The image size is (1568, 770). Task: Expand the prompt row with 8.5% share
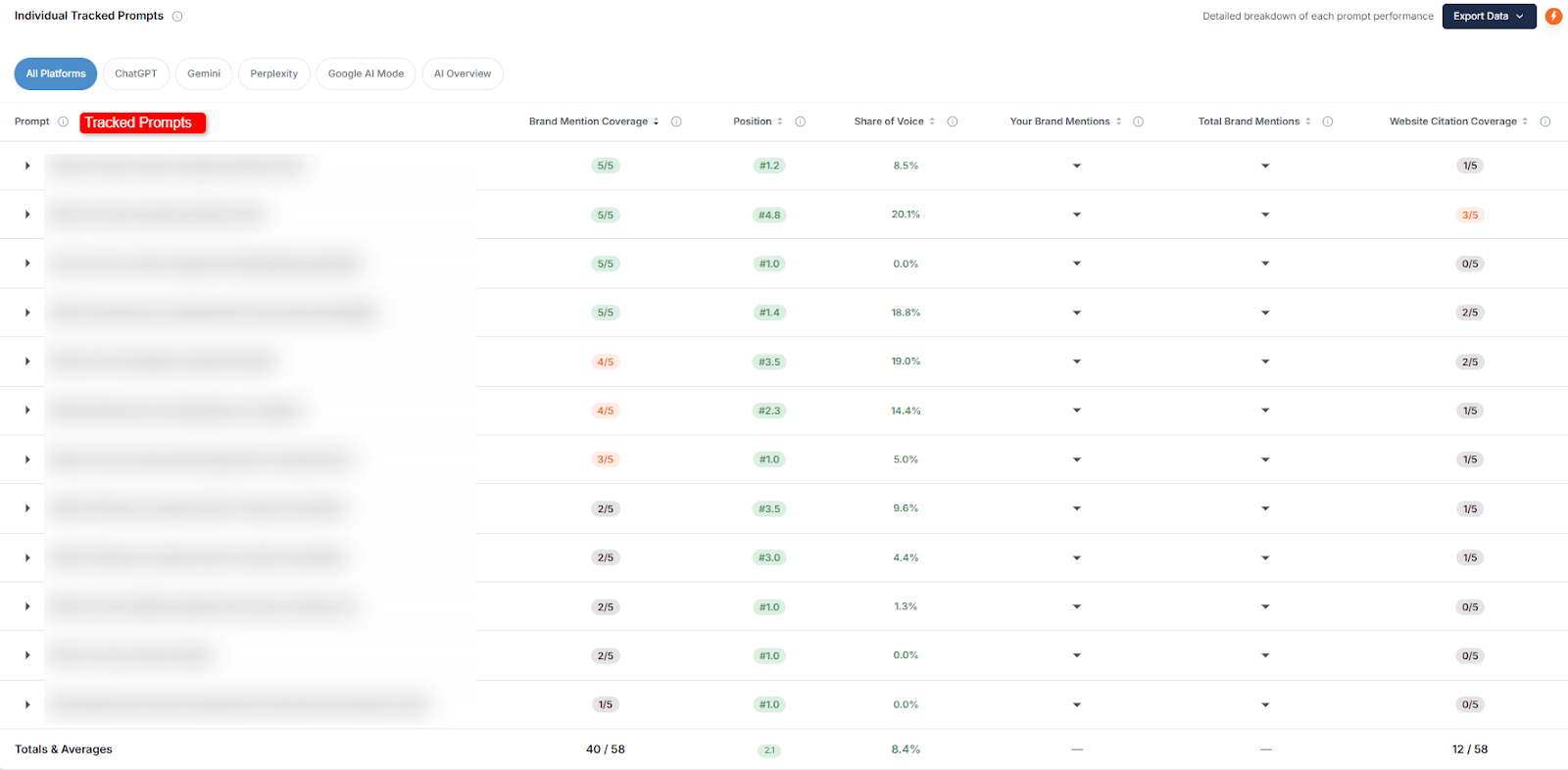pos(27,166)
